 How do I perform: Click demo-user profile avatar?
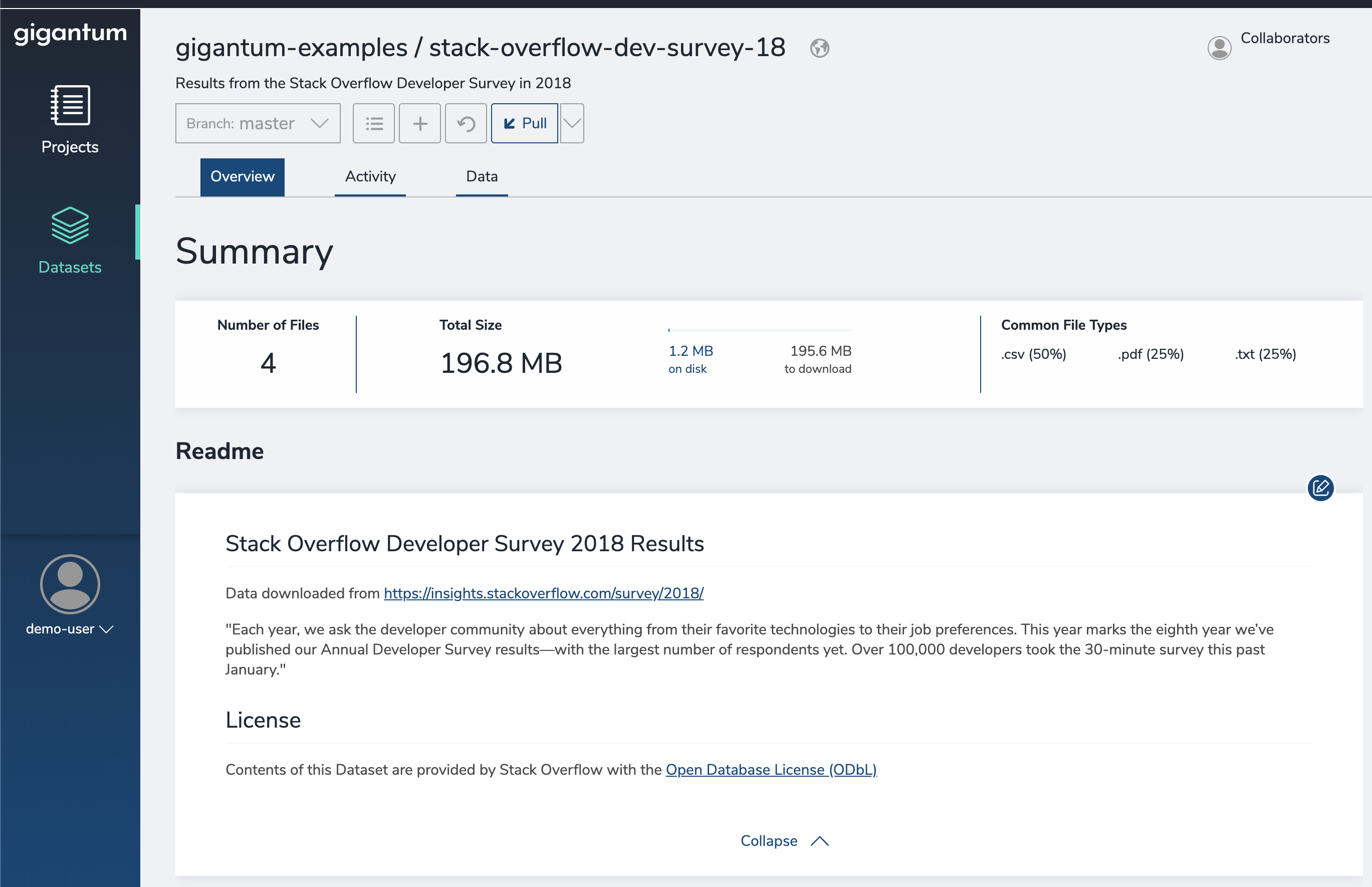(x=70, y=584)
